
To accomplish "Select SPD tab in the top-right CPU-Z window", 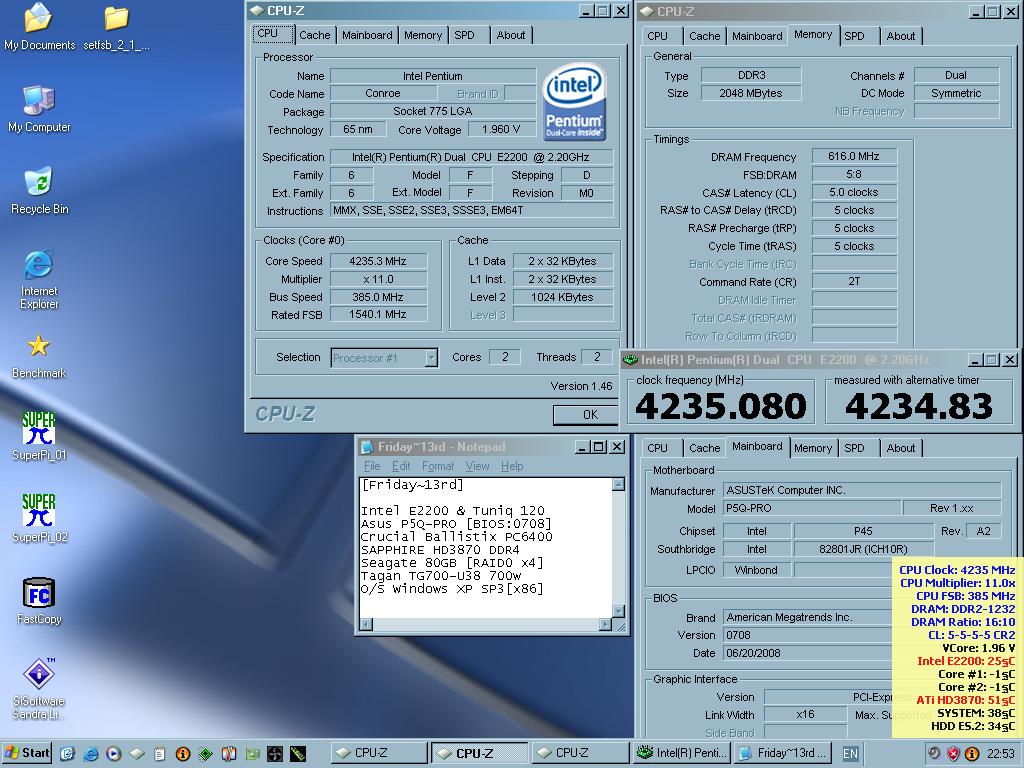I will pyautogui.click(x=854, y=37).
